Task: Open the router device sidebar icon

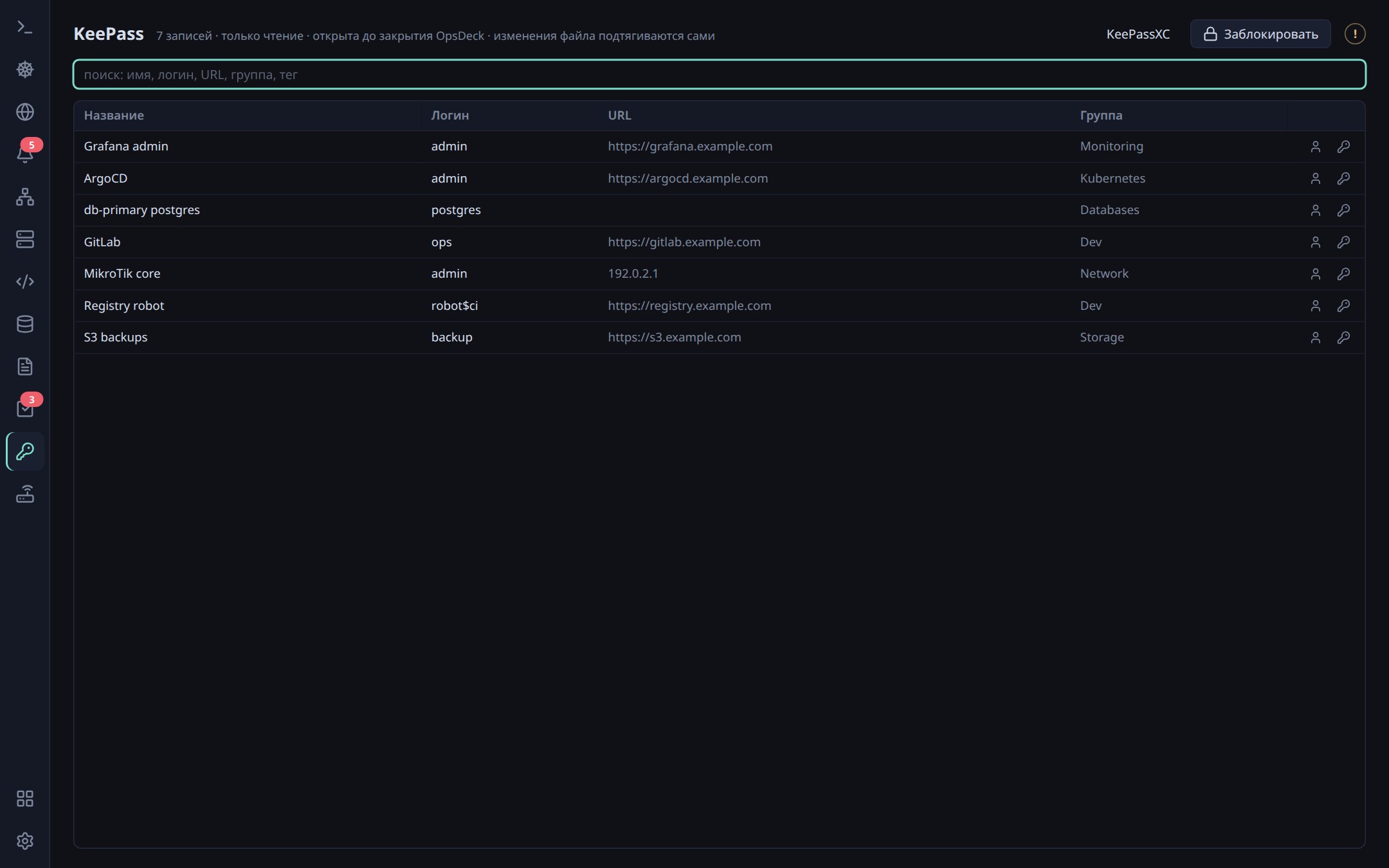Action: click(24, 494)
